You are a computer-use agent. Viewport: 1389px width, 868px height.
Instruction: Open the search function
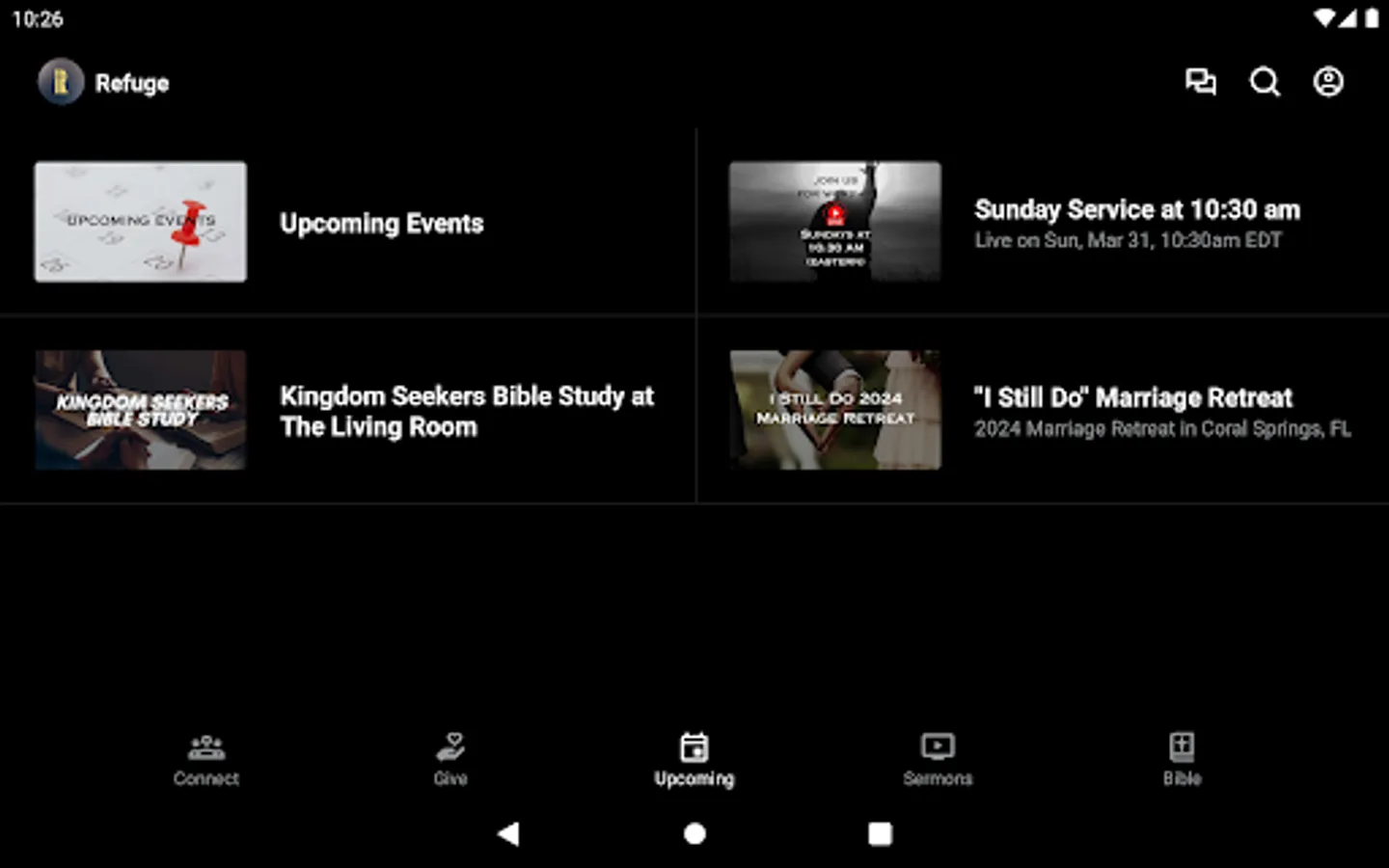click(x=1265, y=82)
